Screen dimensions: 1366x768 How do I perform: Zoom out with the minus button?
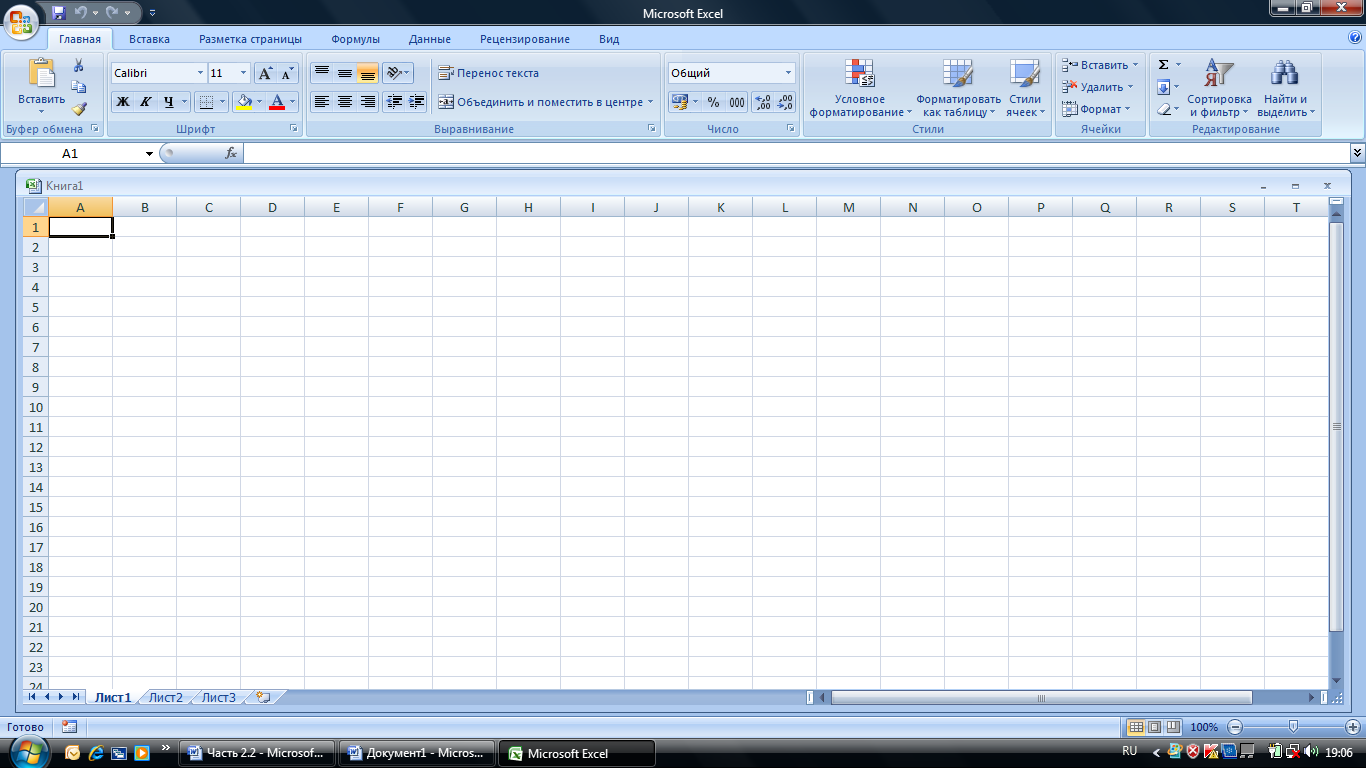1235,727
